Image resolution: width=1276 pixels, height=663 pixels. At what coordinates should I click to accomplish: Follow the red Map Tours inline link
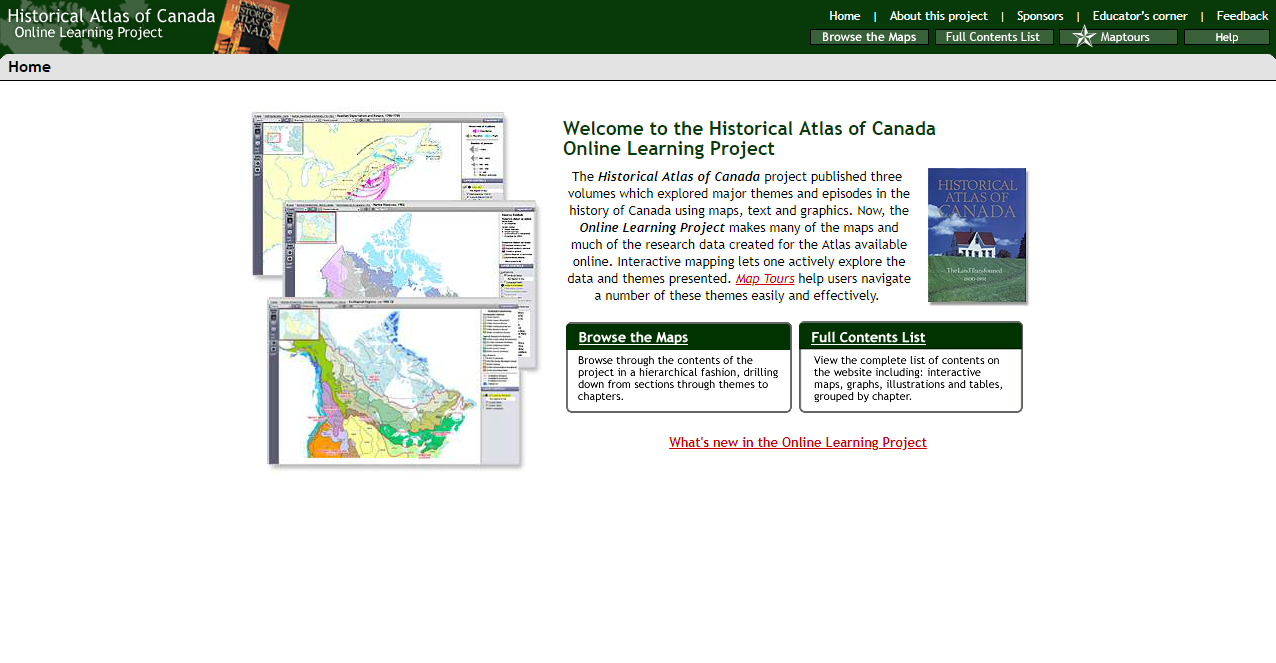click(765, 279)
